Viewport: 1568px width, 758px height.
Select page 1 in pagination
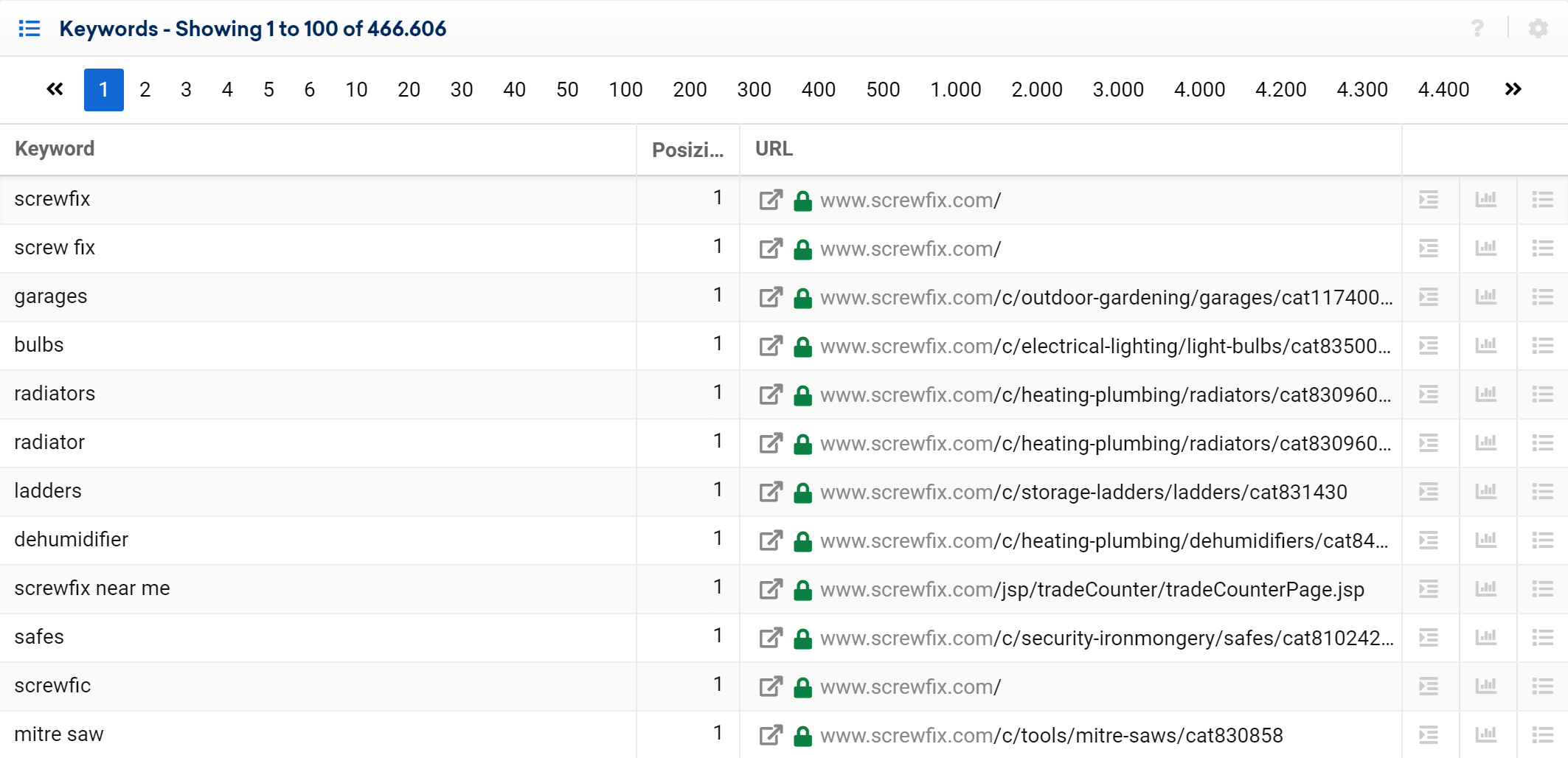pos(104,90)
